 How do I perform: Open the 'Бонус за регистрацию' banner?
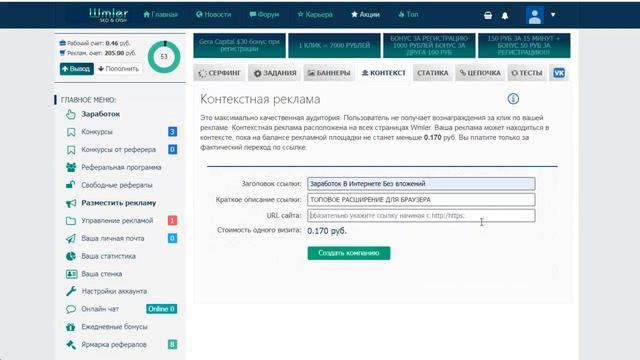pos(429,45)
